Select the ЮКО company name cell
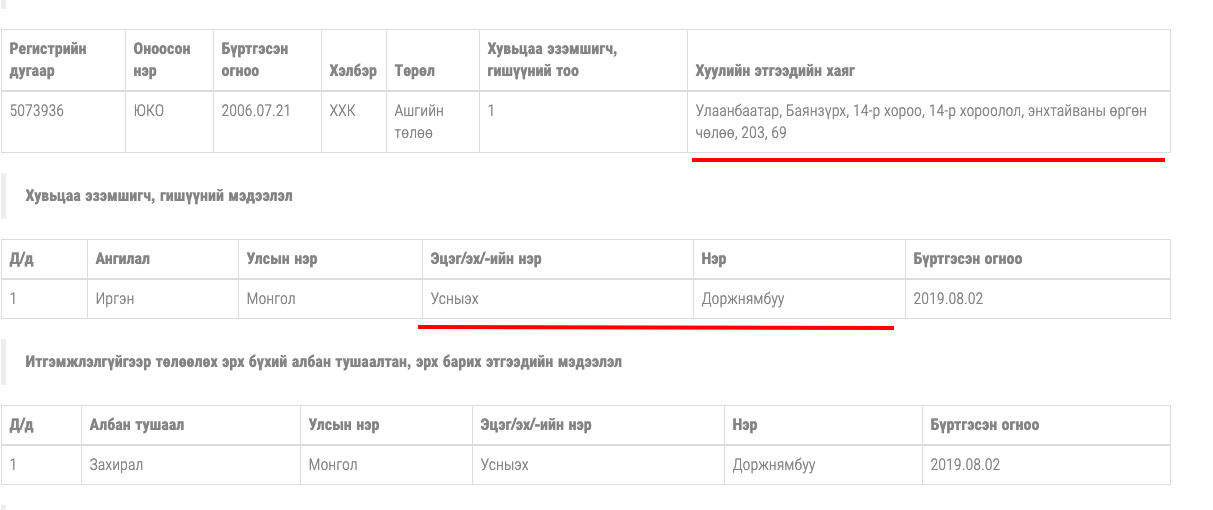The image size is (1213, 510). click(x=148, y=111)
